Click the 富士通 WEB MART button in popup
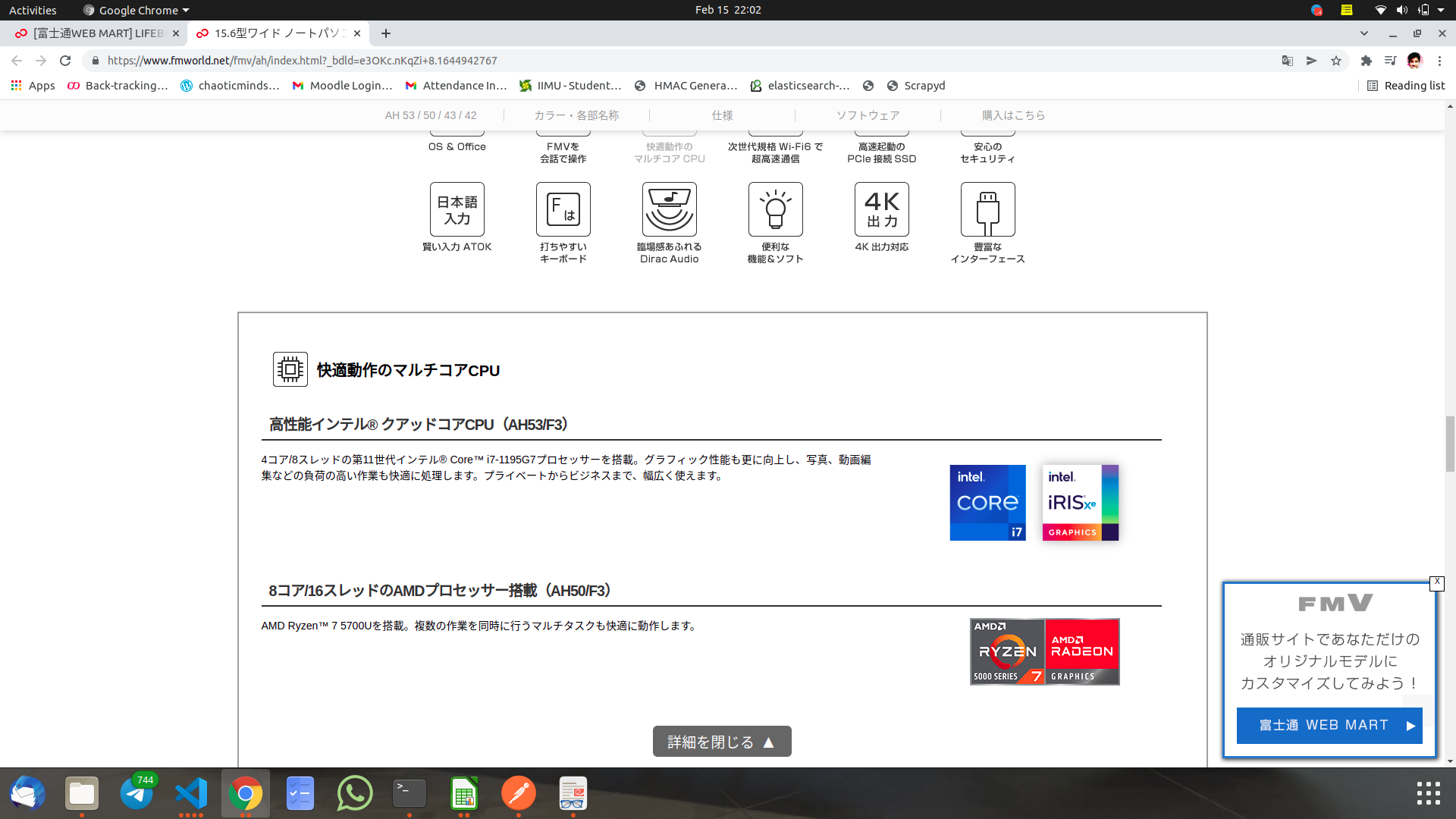The width and height of the screenshot is (1456, 819). (x=1329, y=726)
